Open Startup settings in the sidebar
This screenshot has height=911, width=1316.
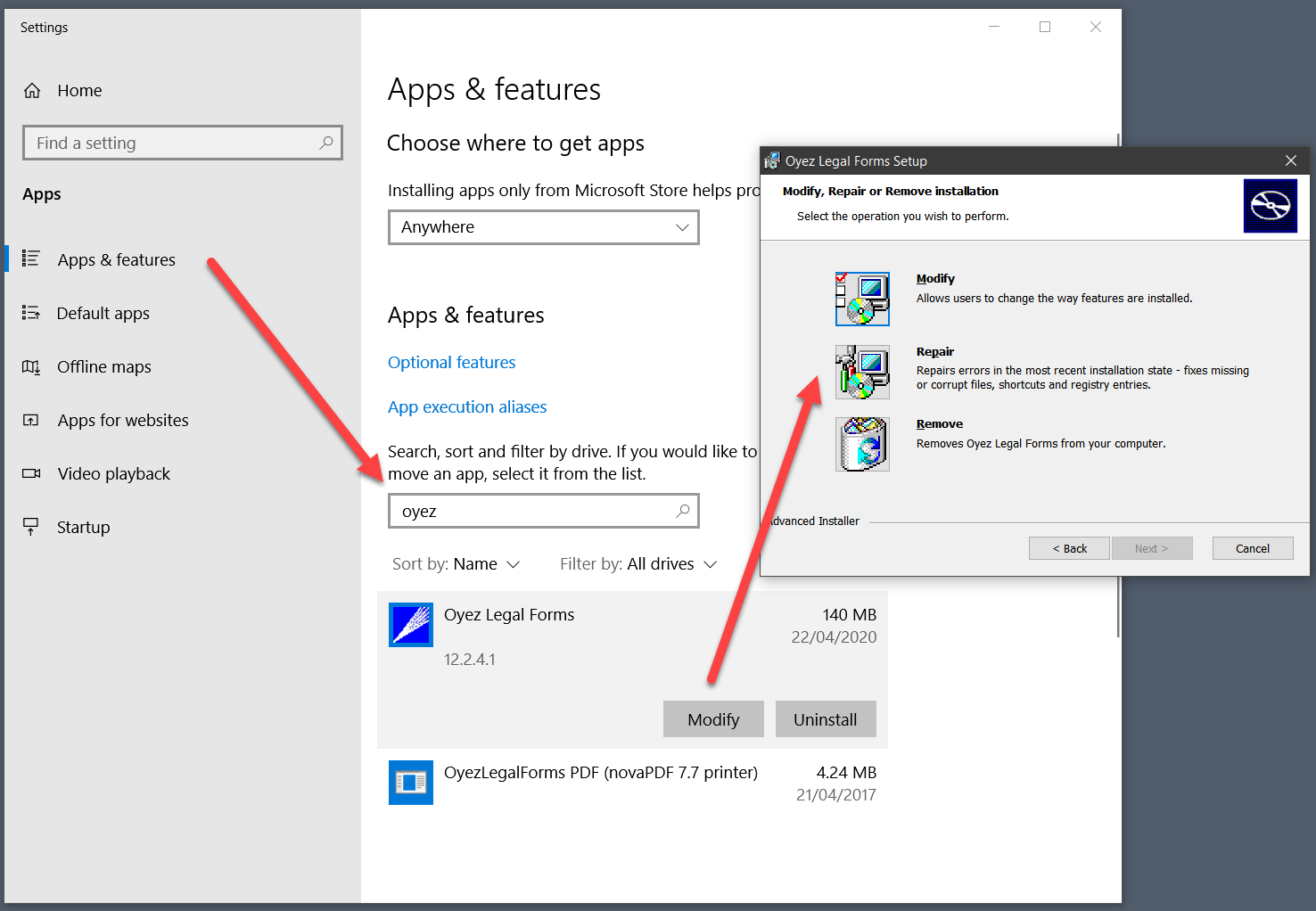[x=83, y=528]
